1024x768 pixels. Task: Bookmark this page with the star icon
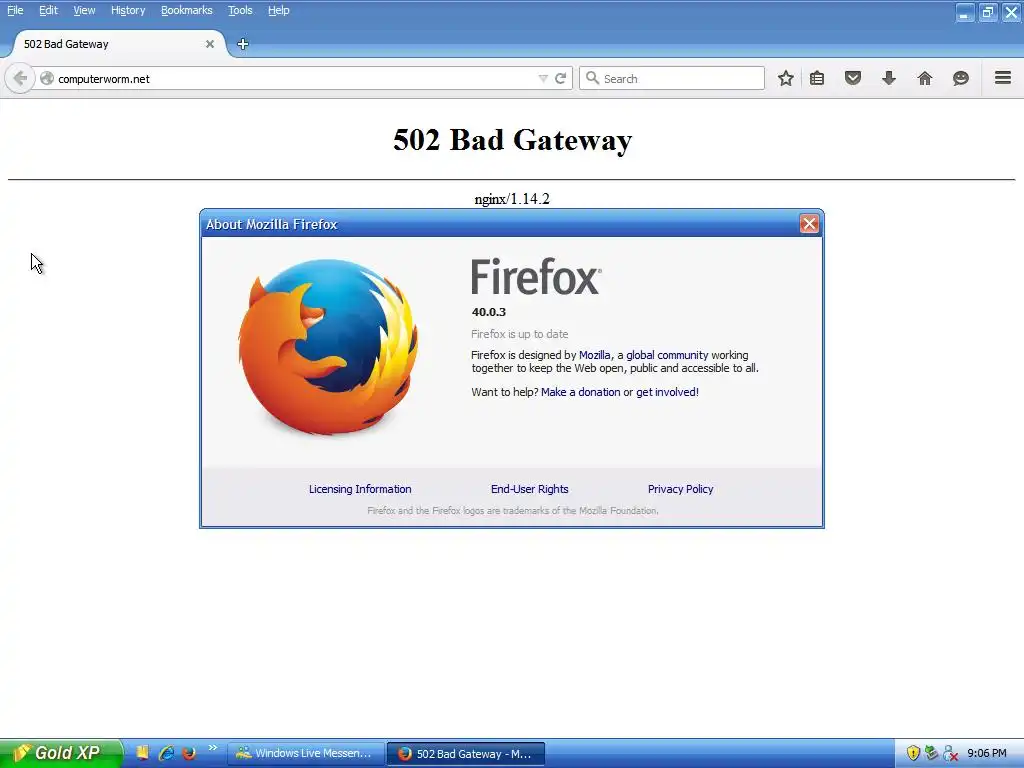786,78
